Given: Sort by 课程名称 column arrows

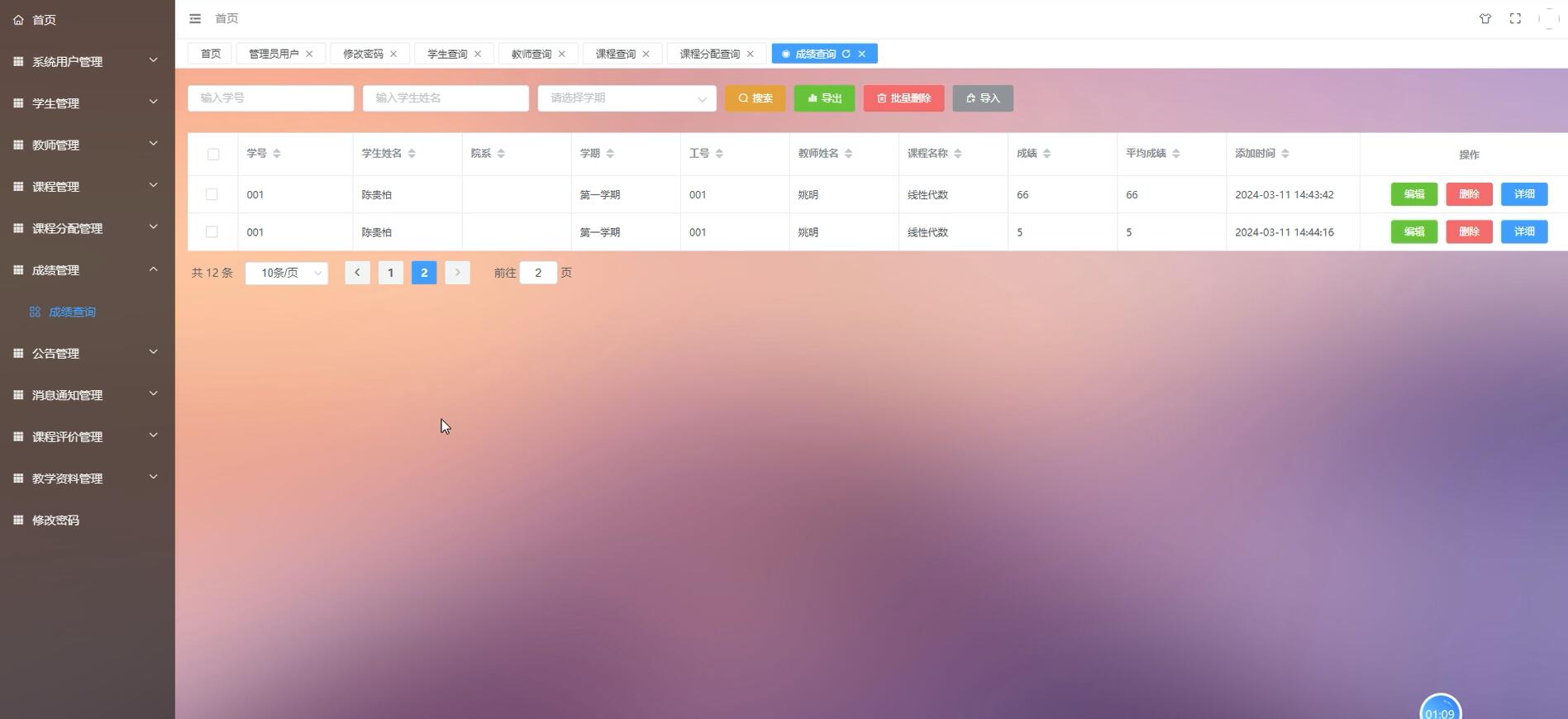Looking at the screenshot, I should tap(957, 154).
